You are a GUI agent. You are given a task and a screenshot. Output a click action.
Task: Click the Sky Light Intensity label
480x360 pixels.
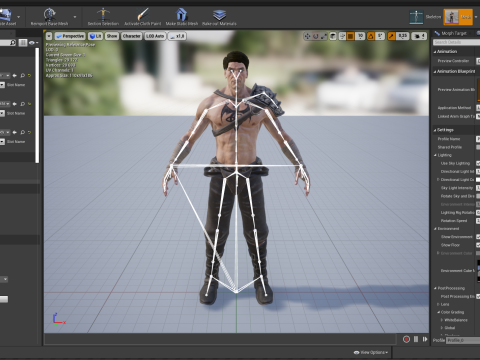[x=457, y=188]
